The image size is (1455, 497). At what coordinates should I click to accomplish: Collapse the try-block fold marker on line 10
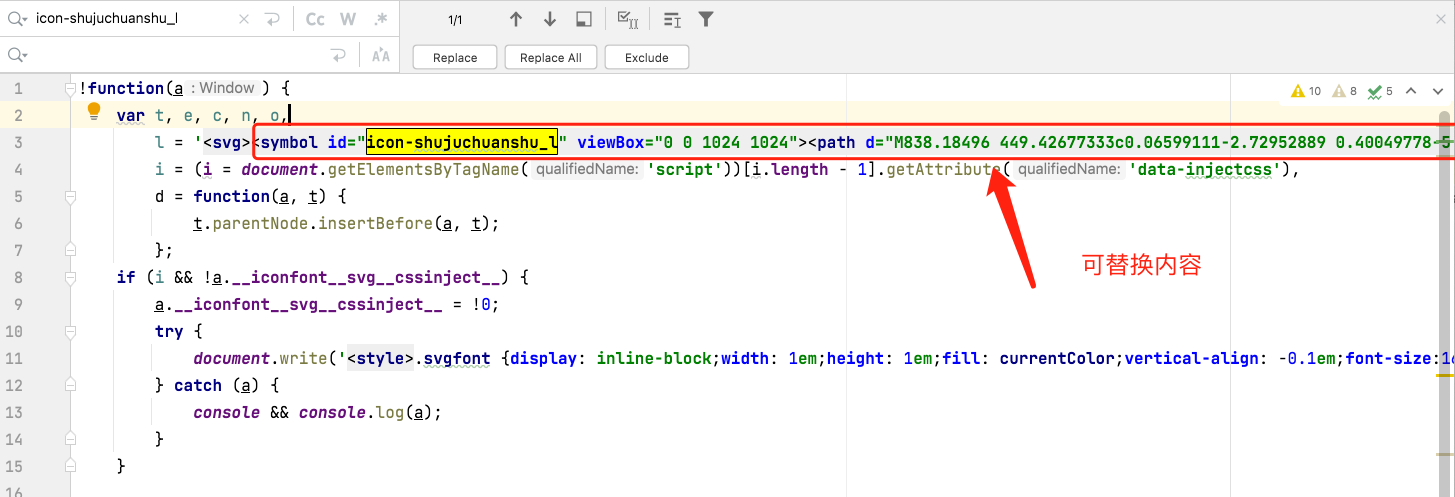click(70, 332)
